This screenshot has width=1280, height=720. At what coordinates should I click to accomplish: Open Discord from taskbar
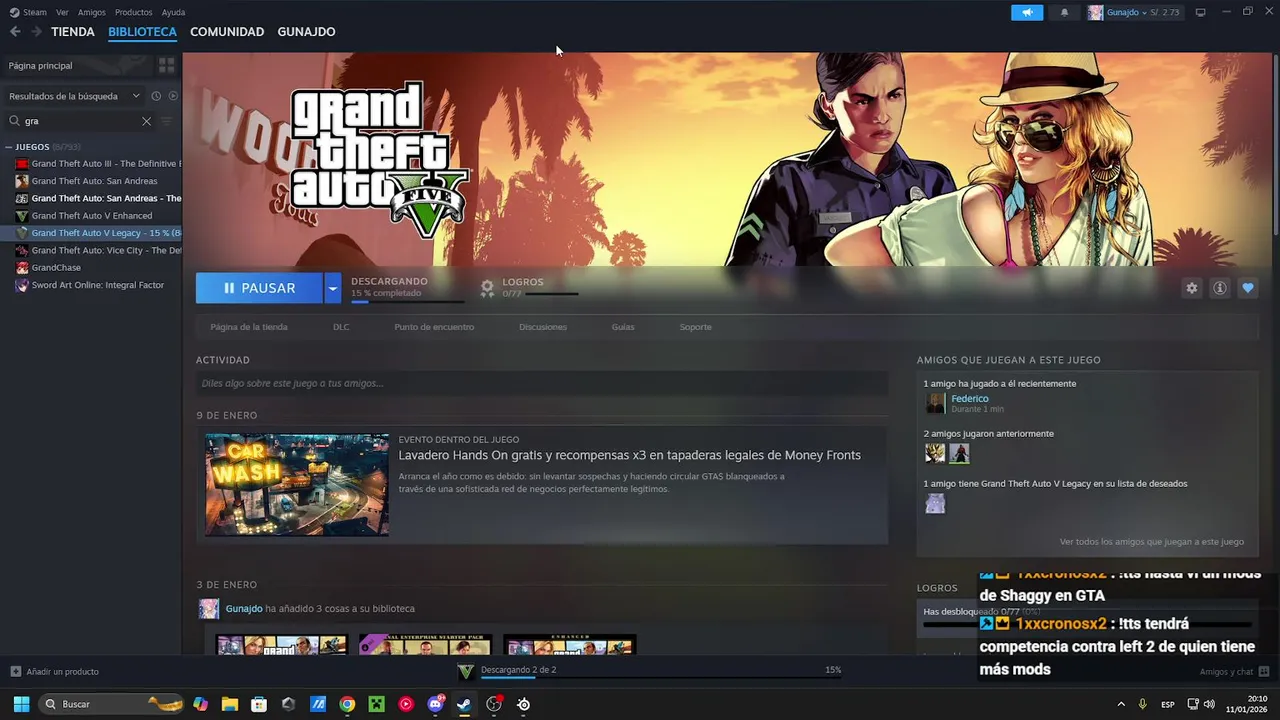tap(436, 704)
